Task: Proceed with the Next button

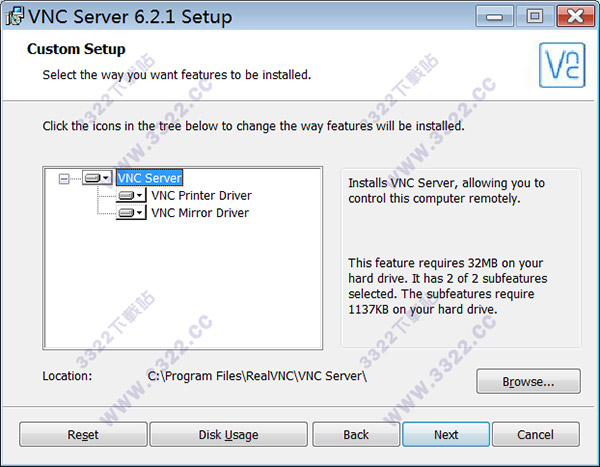Action: click(446, 434)
